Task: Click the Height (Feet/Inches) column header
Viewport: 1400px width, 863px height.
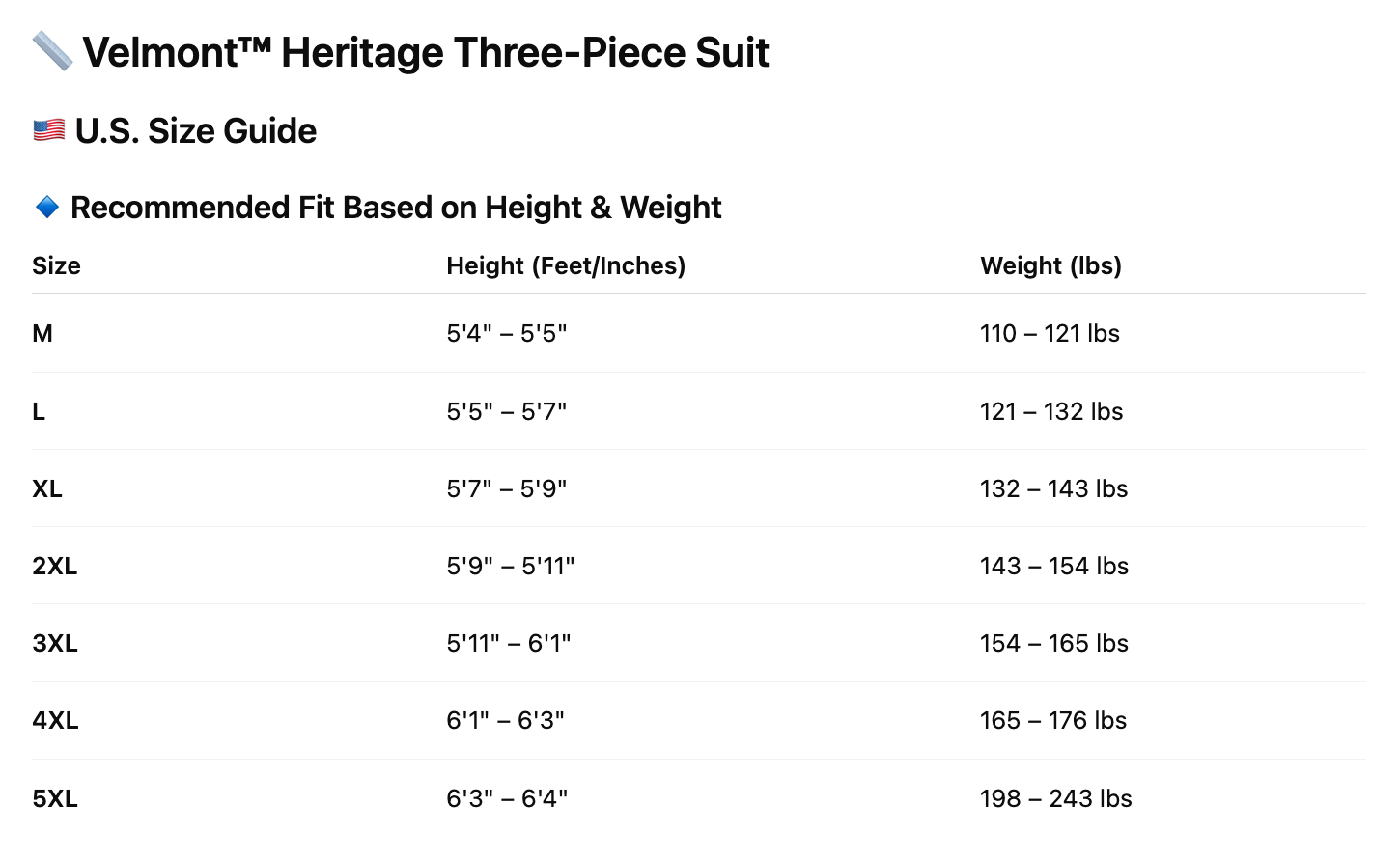Action: pos(566,266)
